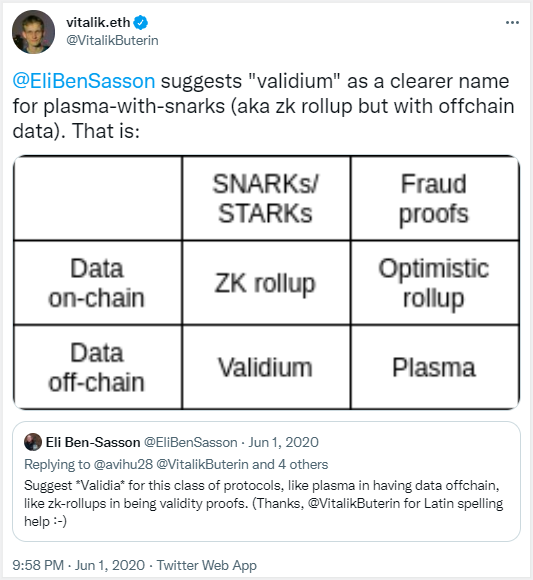
Task: Open the vitalik.eth display name
Action: [98, 23]
